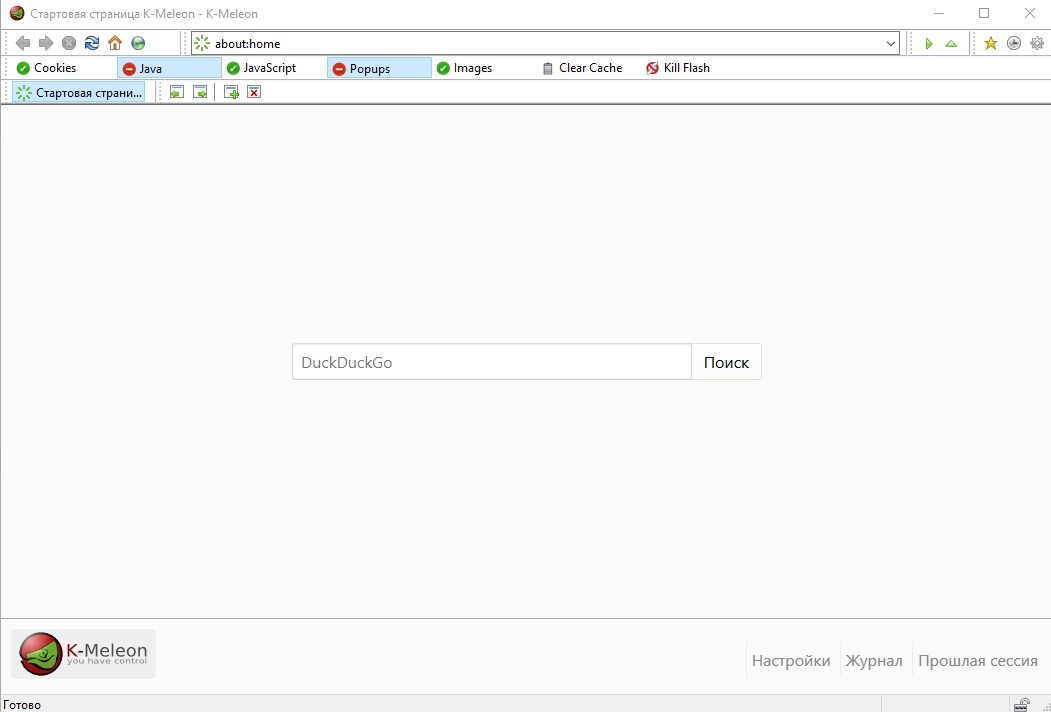Open the Настройки link
The width and height of the screenshot is (1051, 712).
[791, 661]
